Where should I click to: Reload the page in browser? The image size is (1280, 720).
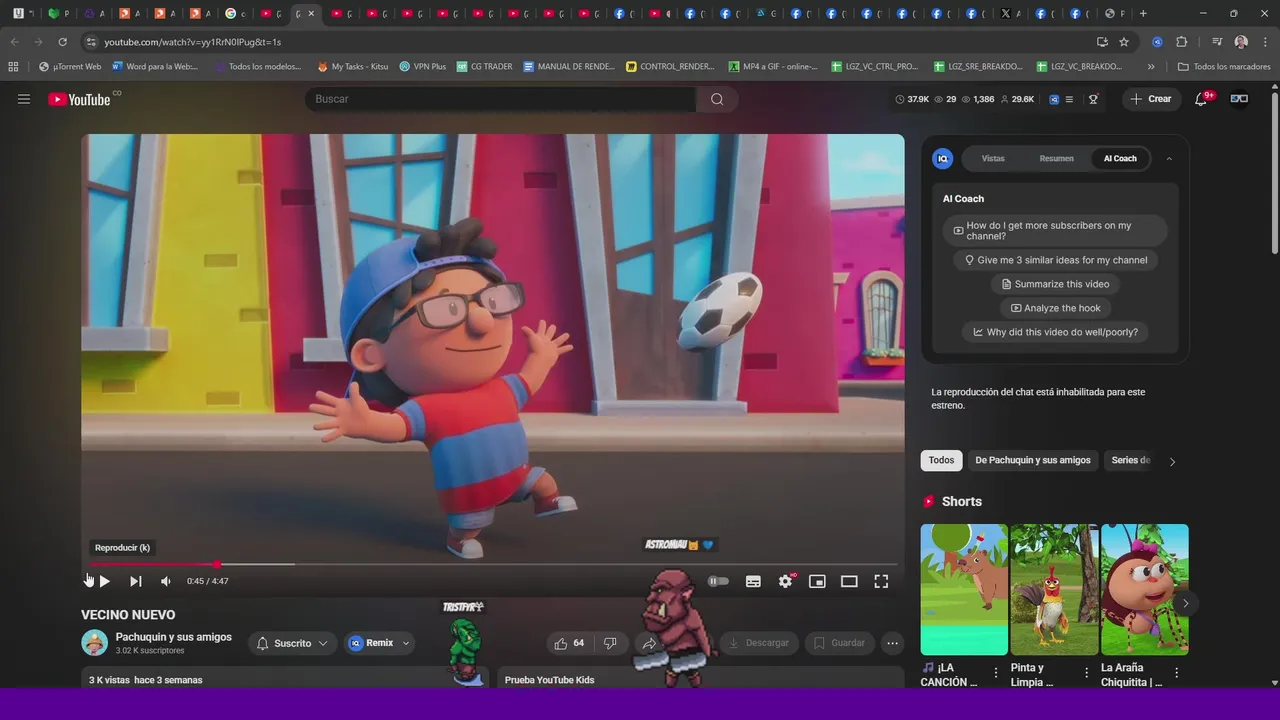click(62, 42)
